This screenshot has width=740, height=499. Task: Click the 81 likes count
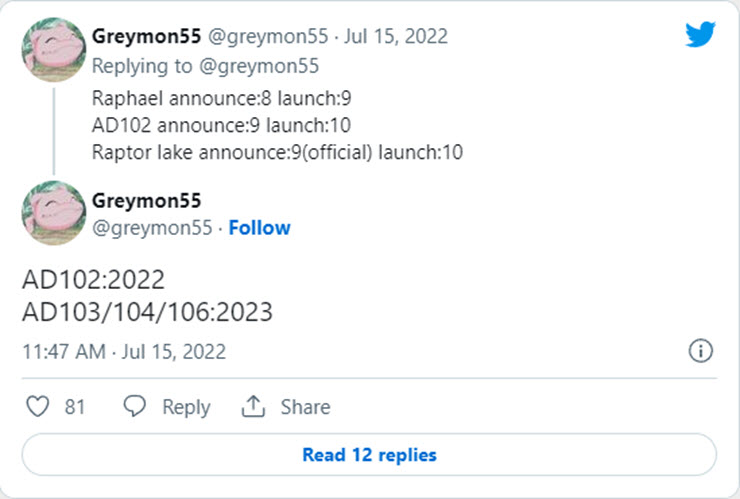pyautogui.click(x=75, y=407)
